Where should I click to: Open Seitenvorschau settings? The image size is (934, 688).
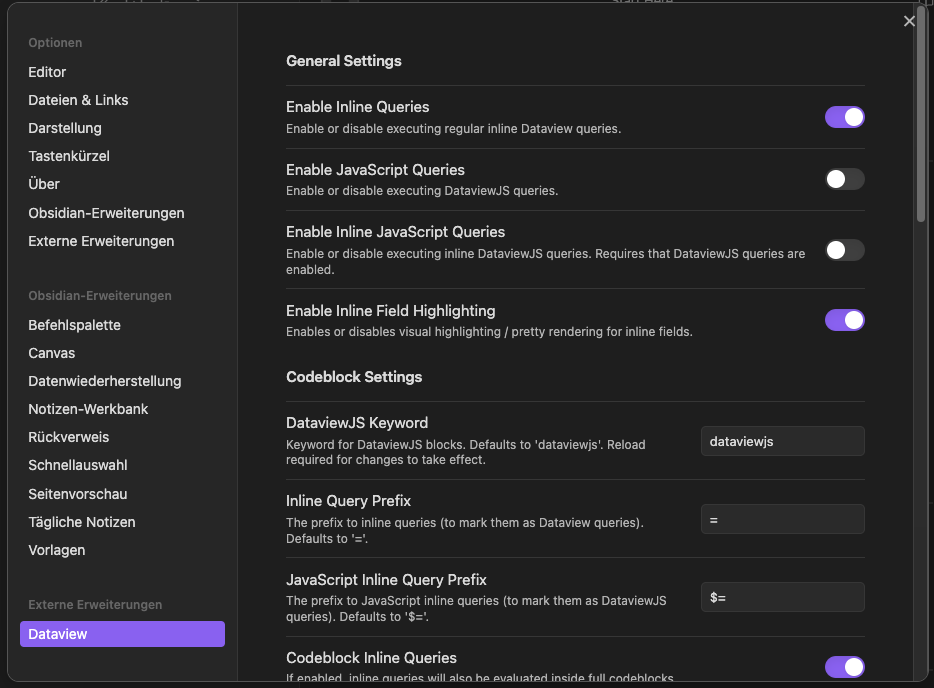tap(78, 494)
